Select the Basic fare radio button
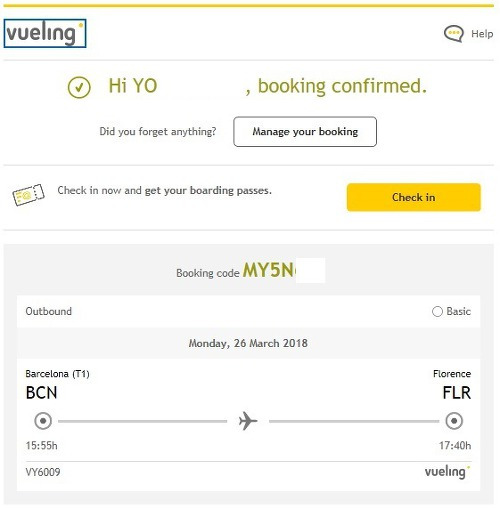 [x=437, y=312]
